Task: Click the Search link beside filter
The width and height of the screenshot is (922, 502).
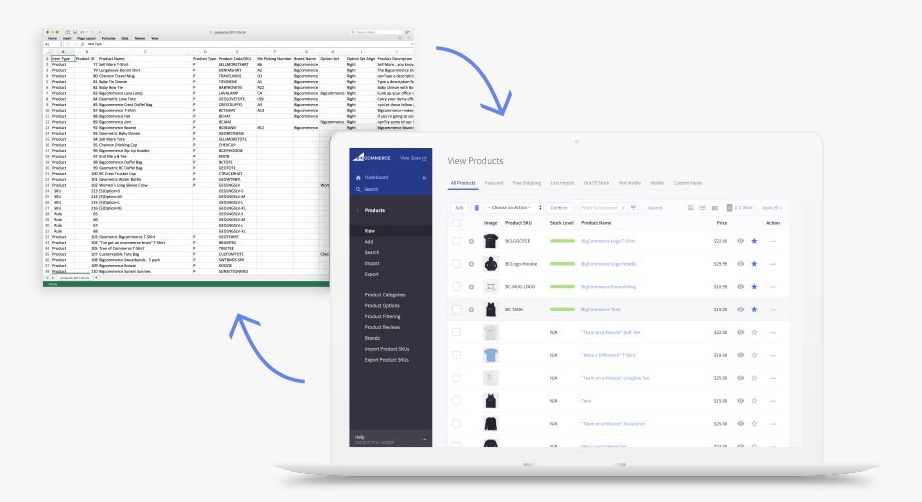Action: (654, 208)
